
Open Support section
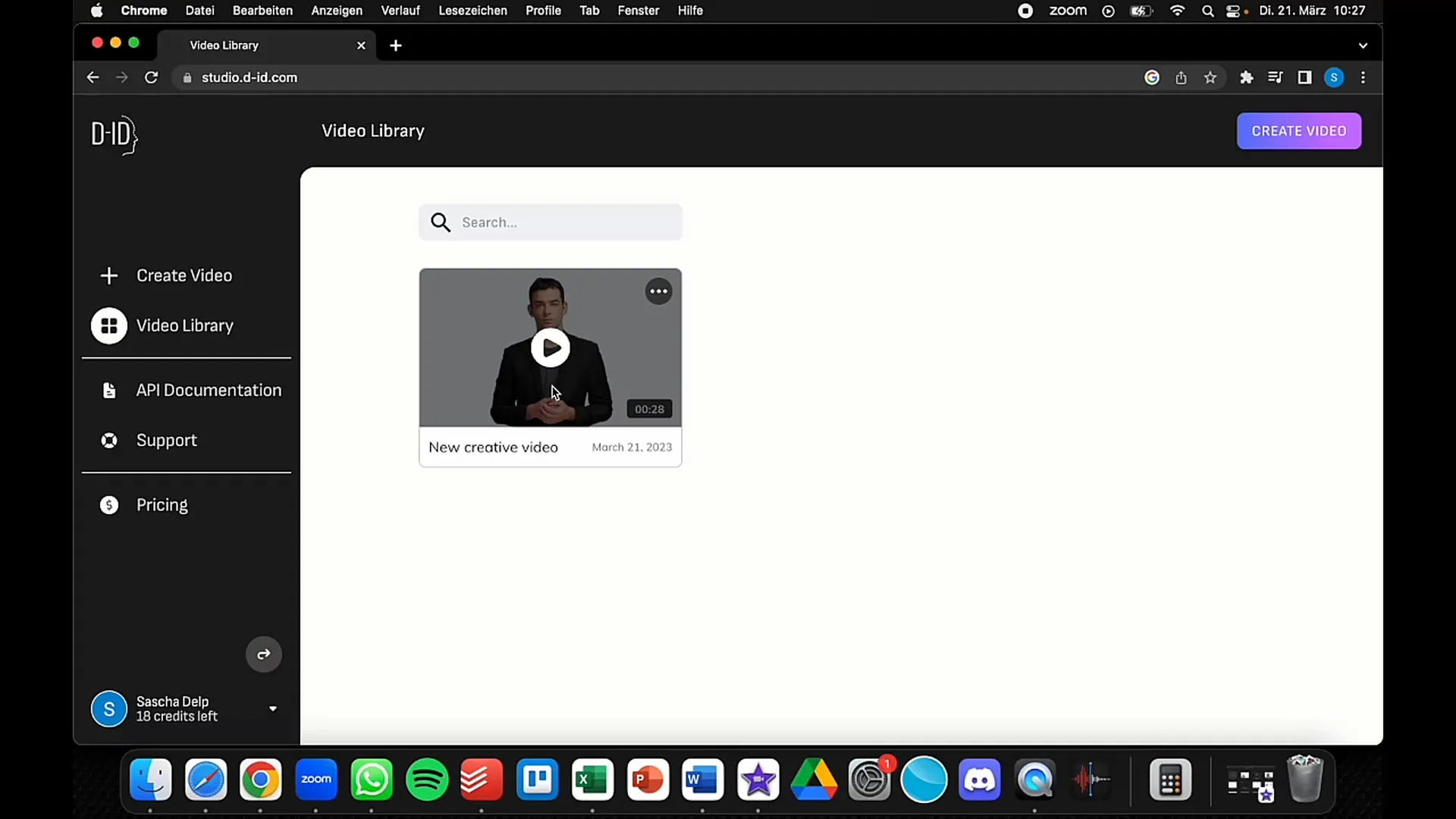point(167,440)
